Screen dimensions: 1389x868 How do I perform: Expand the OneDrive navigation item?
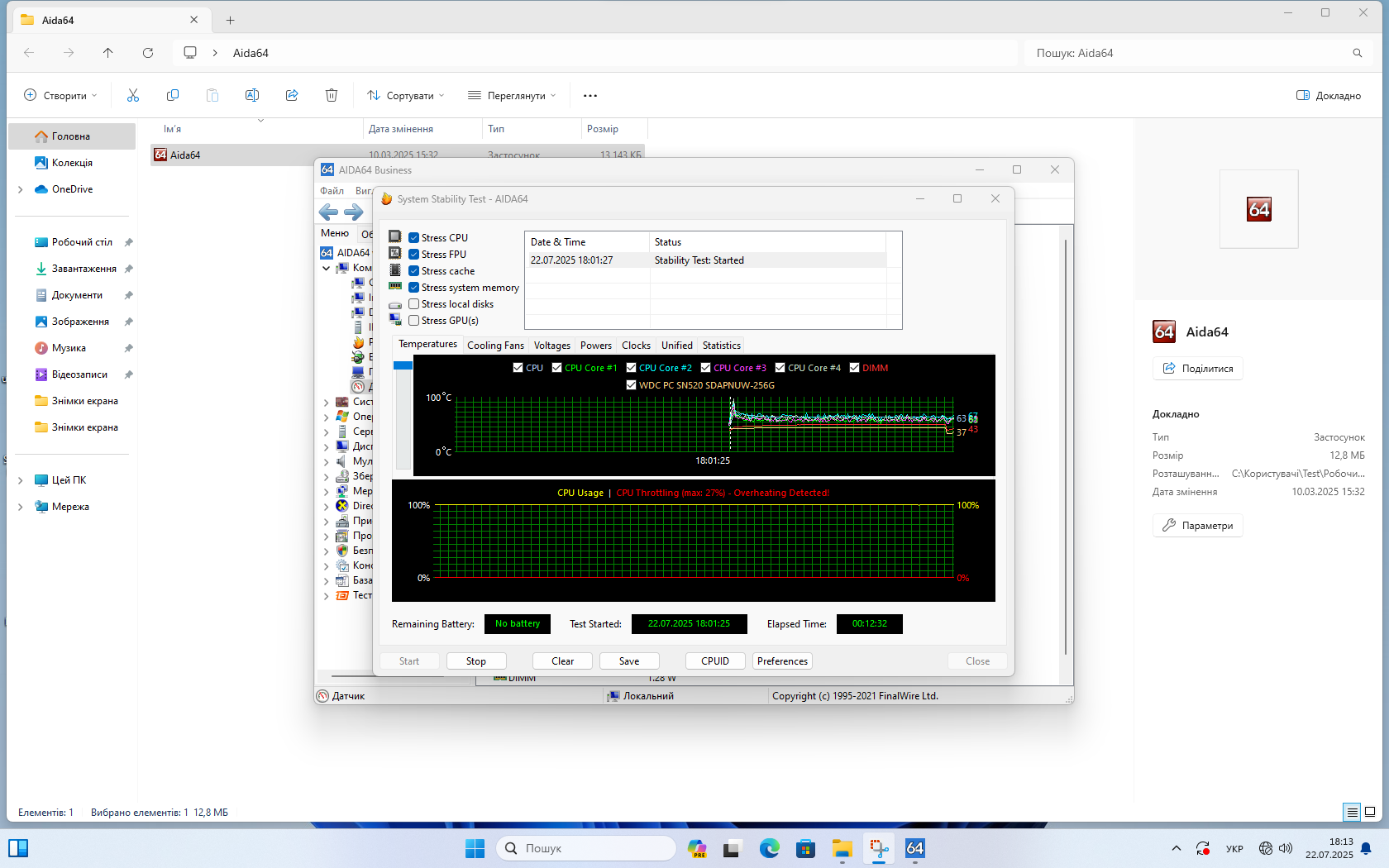21,189
